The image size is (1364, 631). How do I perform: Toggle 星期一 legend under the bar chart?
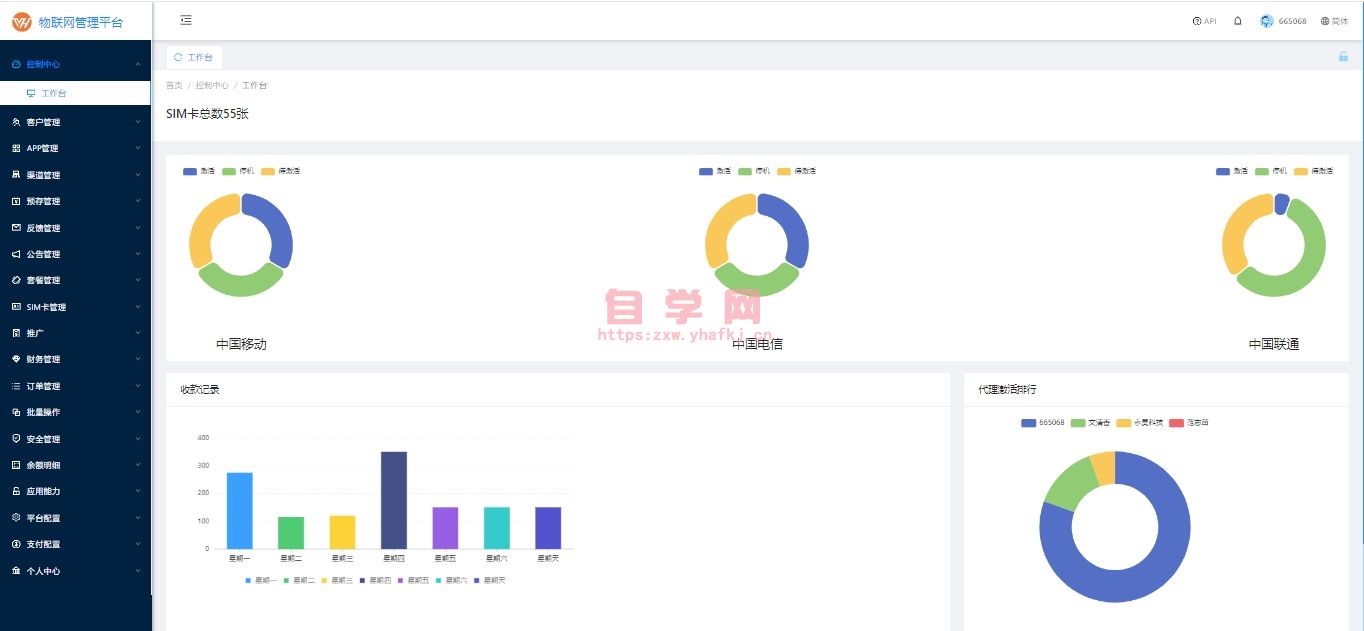260,580
